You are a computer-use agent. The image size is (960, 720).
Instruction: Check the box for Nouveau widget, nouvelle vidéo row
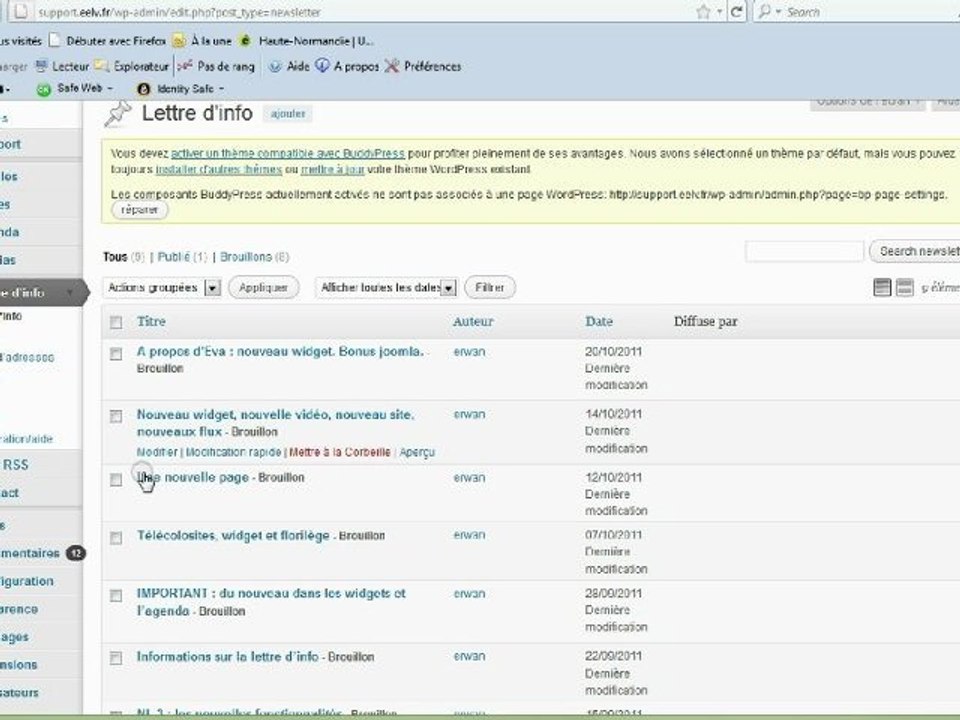(x=116, y=416)
